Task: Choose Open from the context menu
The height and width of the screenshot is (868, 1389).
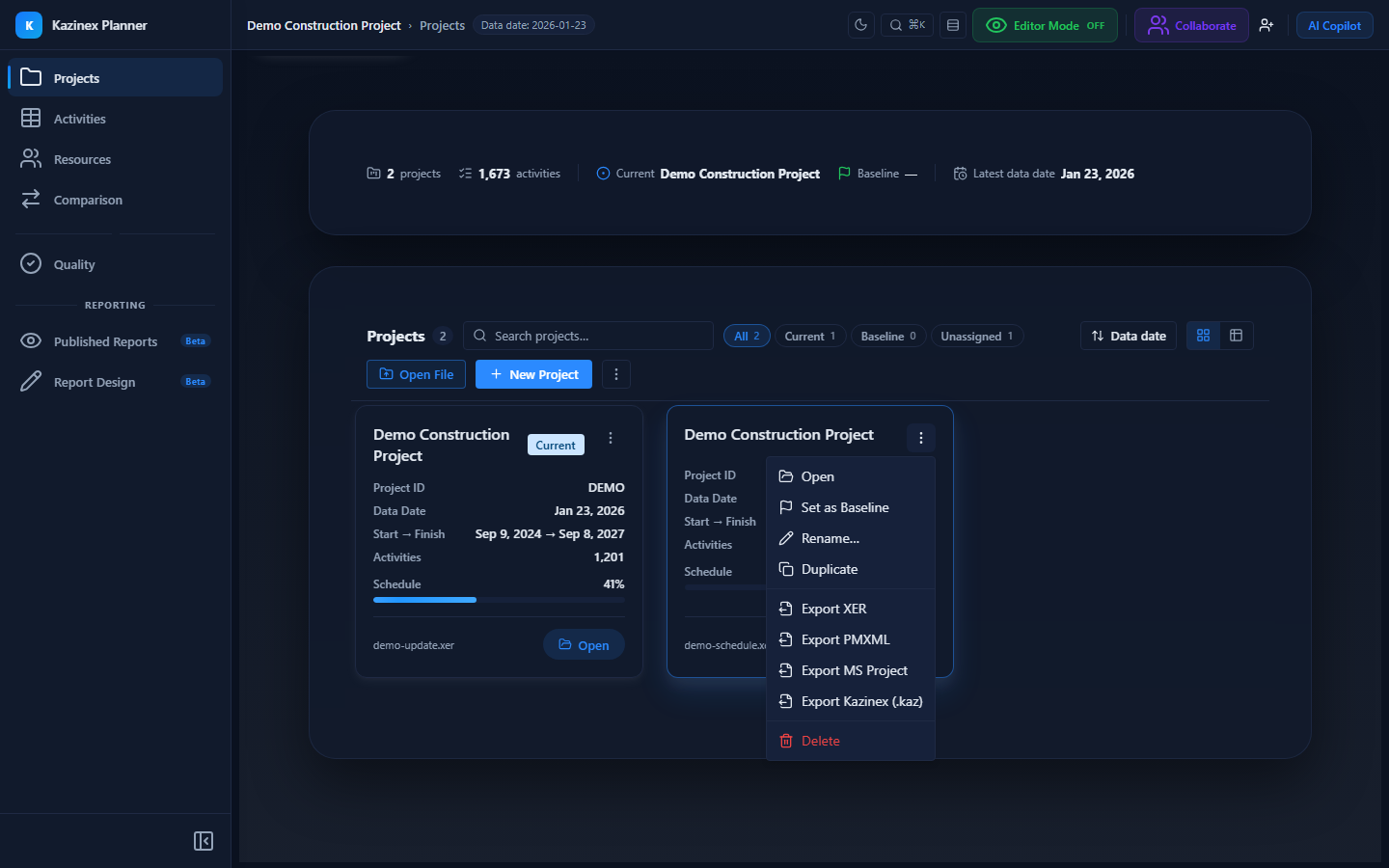Action: pyautogui.click(x=851, y=476)
